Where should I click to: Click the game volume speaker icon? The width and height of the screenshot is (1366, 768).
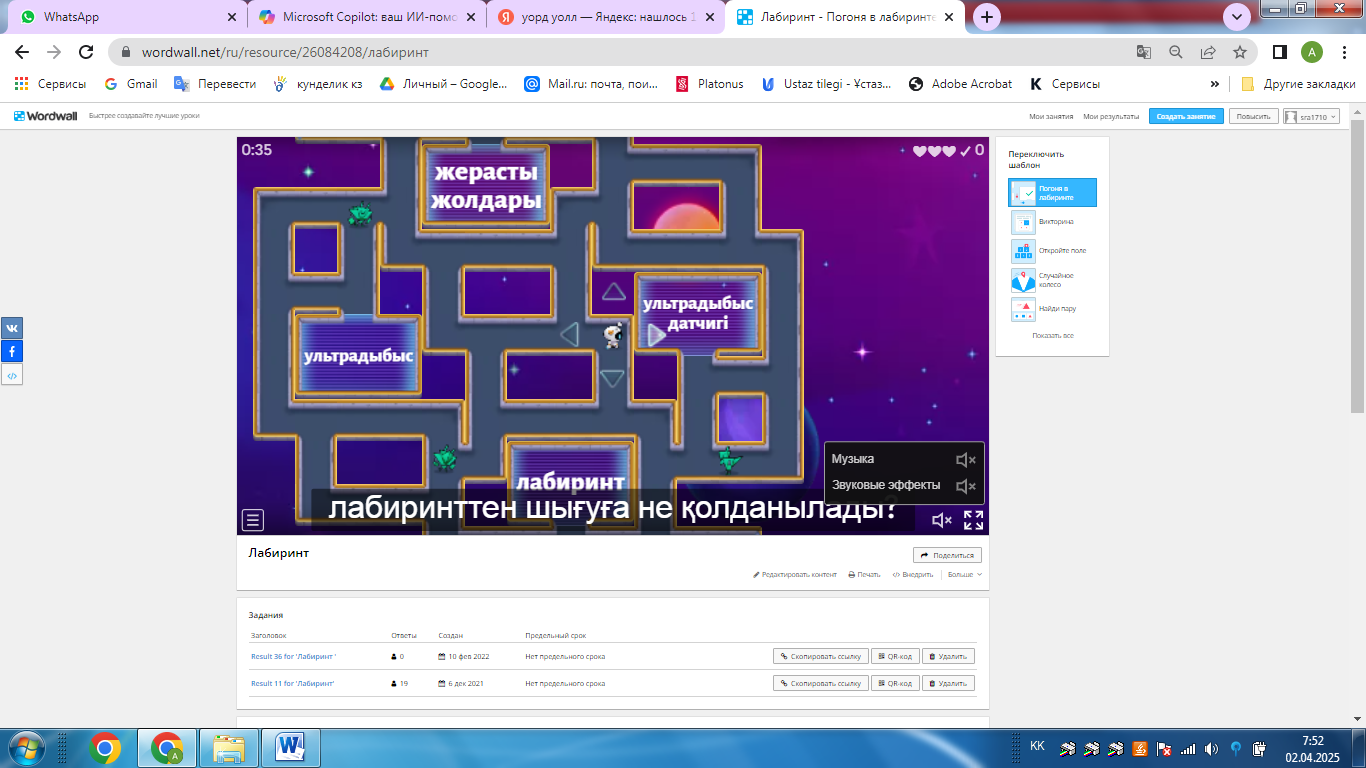pyautogui.click(x=941, y=520)
